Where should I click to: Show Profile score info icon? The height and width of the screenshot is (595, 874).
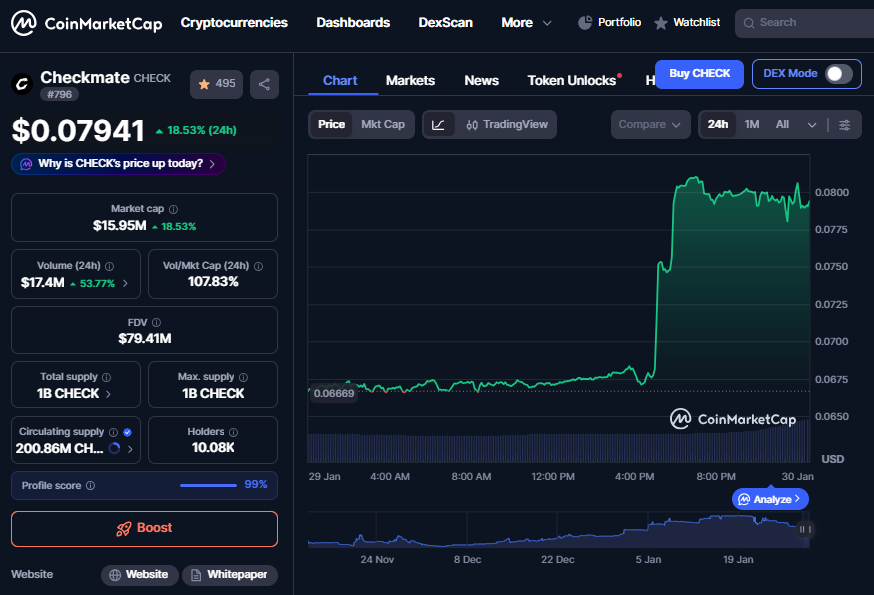(x=90, y=486)
